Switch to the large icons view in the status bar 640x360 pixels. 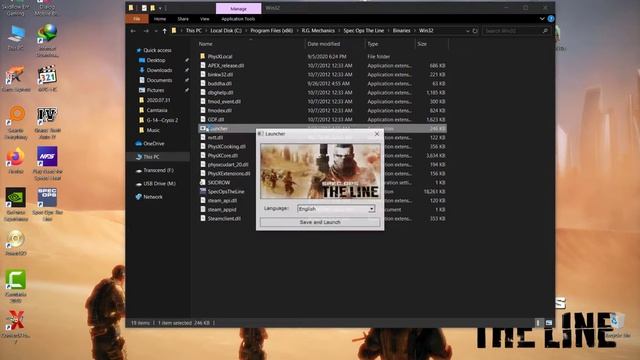549,323
